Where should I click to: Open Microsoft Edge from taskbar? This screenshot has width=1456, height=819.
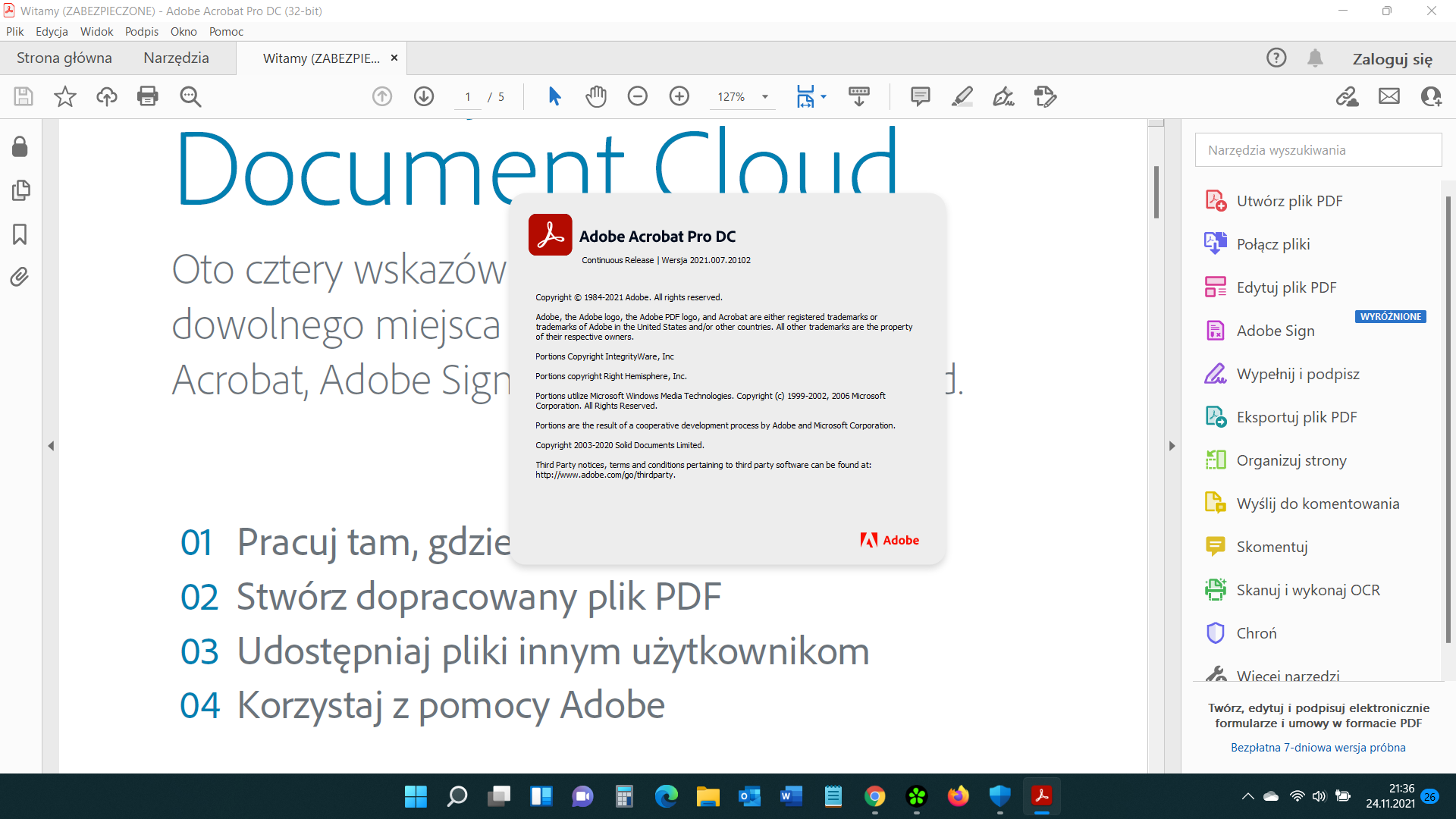click(x=666, y=796)
